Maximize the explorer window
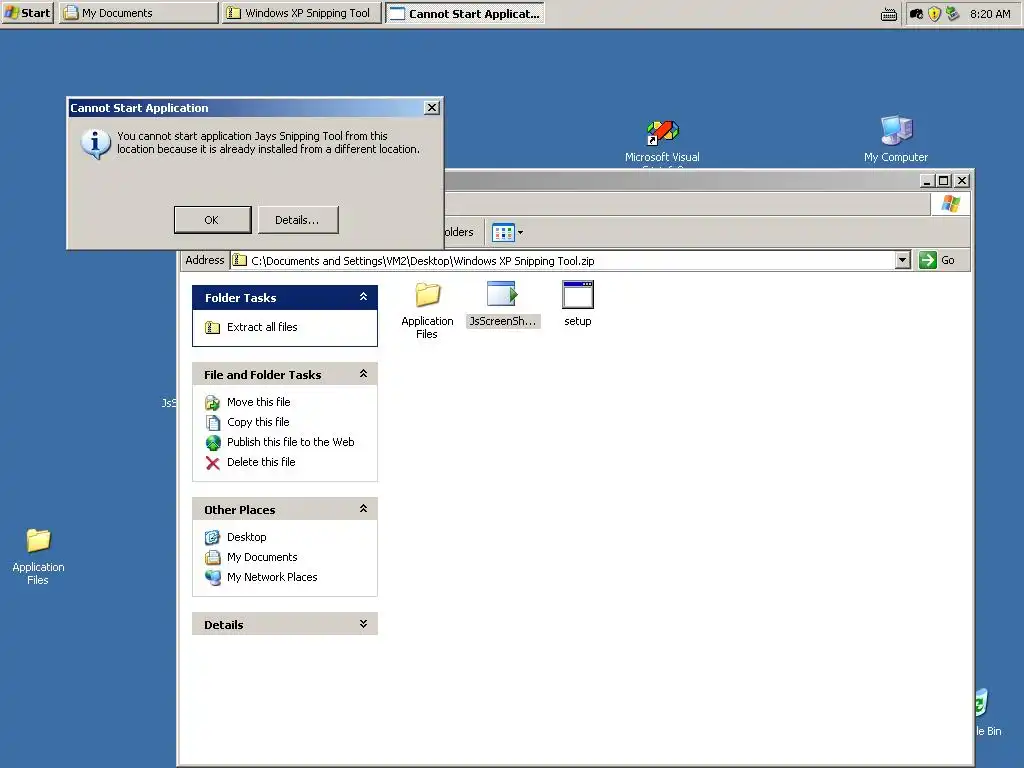This screenshot has width=1024, height=768. click(x=944, y=181)
